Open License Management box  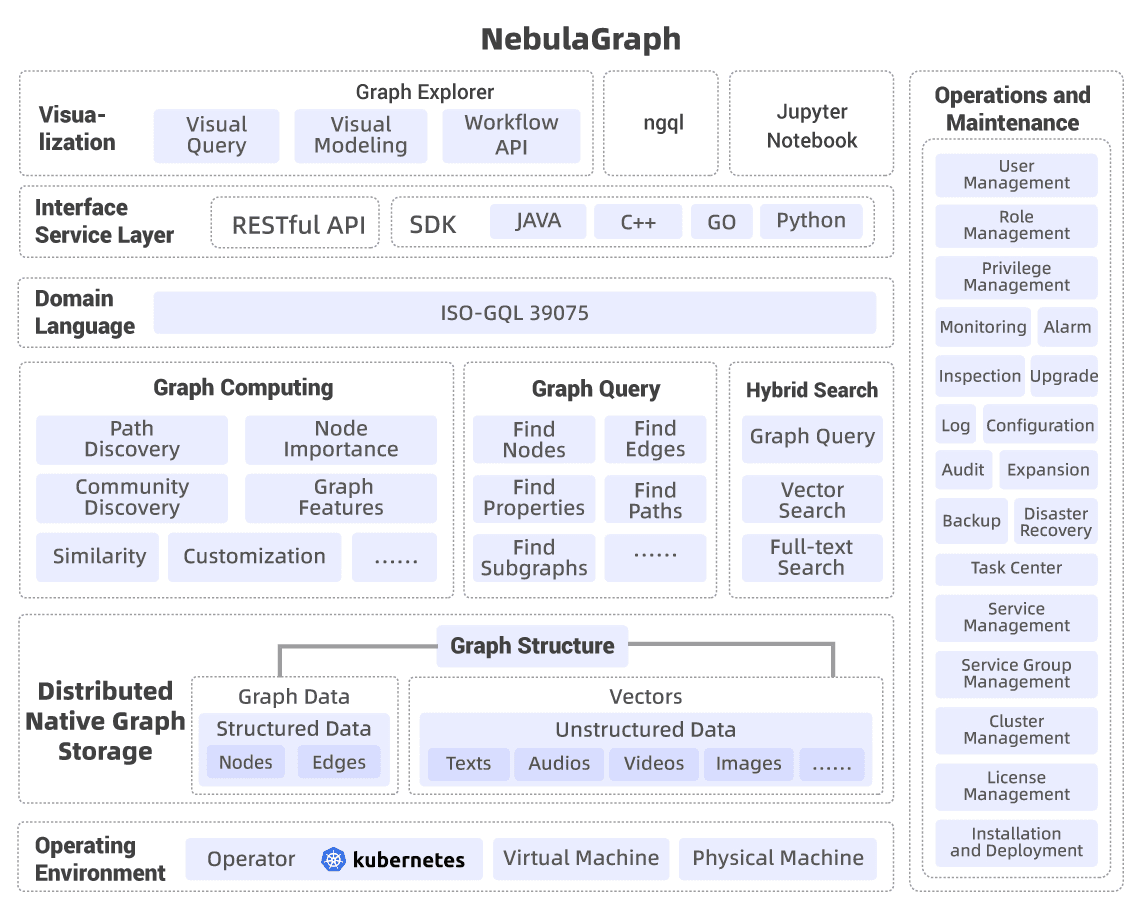pos(1016,786)
